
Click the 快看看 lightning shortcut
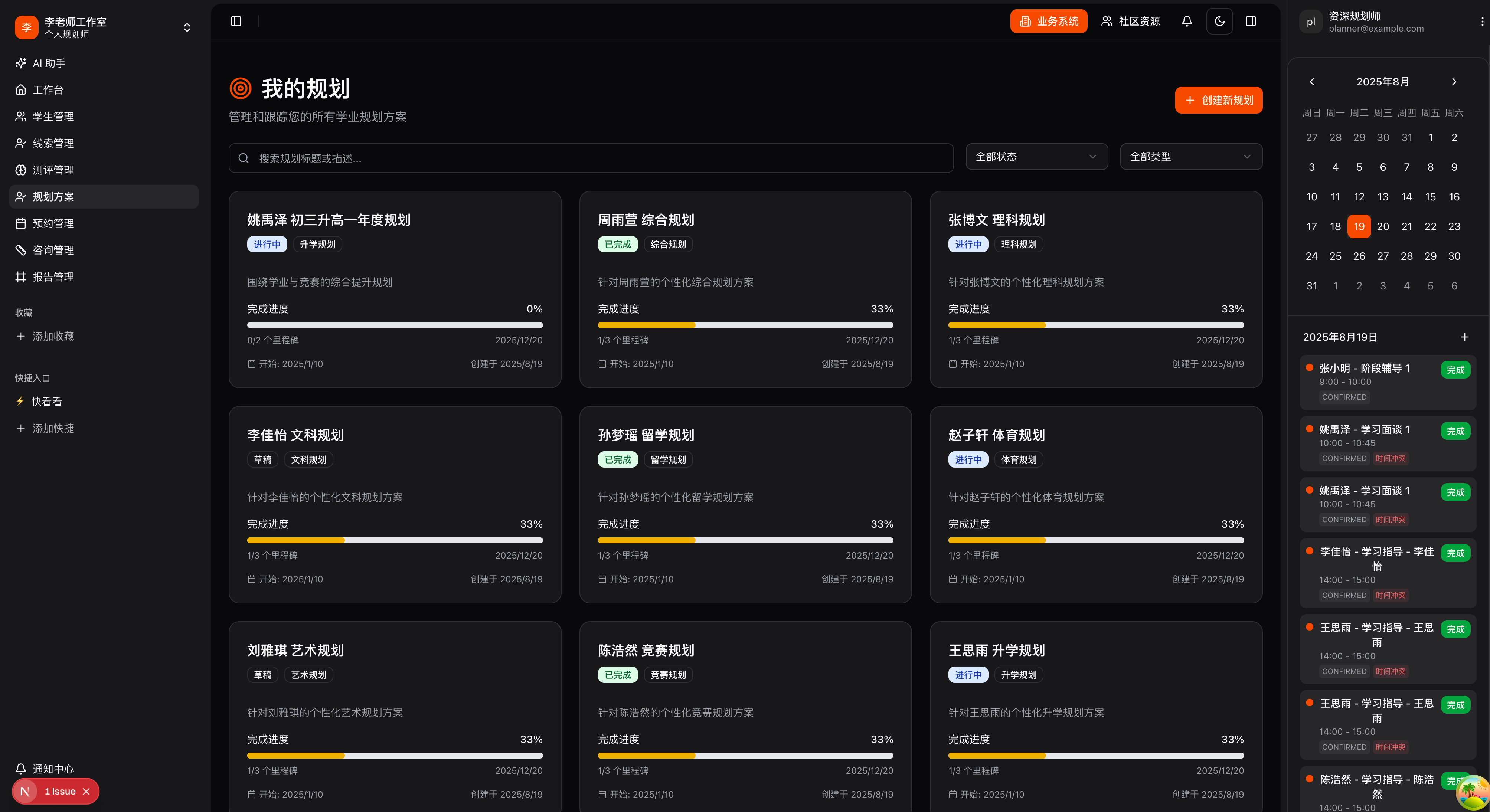[x=46, y=402]
